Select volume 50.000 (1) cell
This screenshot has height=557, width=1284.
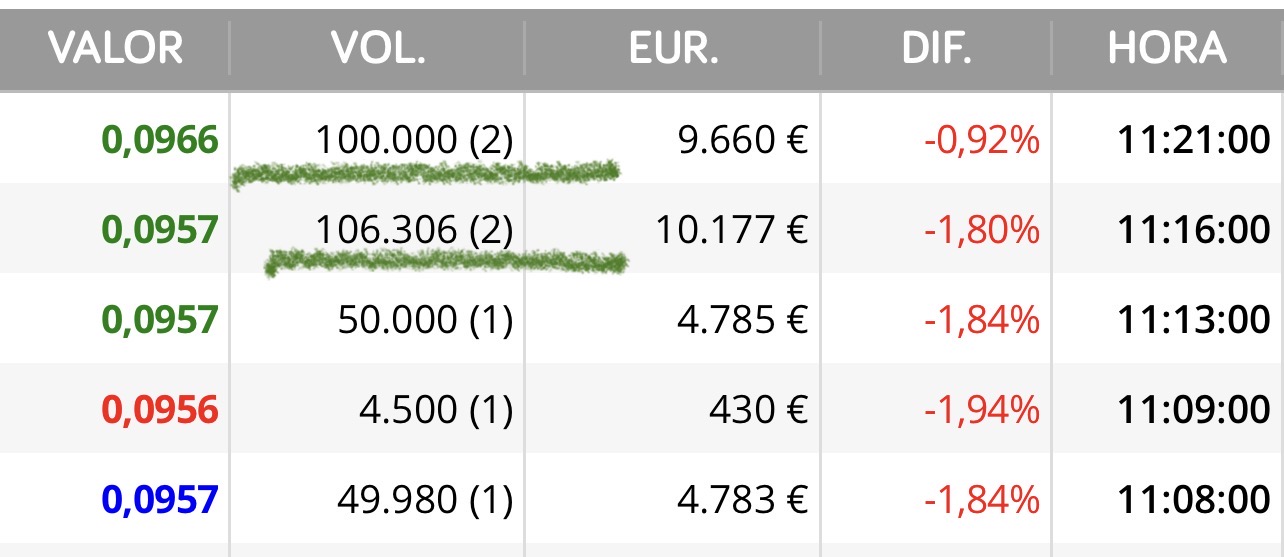425,320
